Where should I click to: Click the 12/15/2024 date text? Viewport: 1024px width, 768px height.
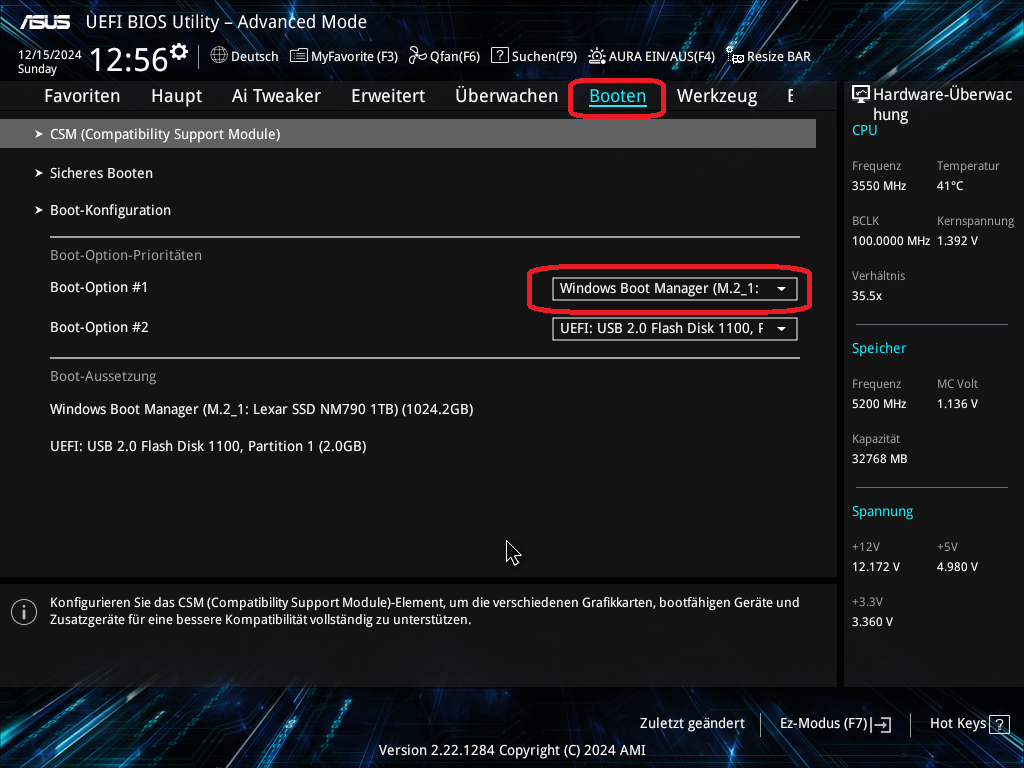(x=50, y=55)
